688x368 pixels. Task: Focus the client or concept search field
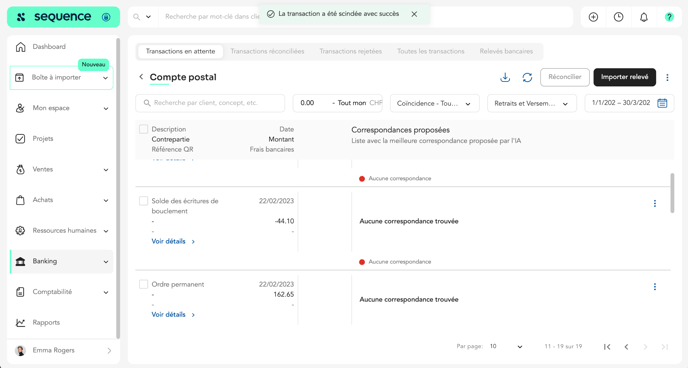point(210,103)
